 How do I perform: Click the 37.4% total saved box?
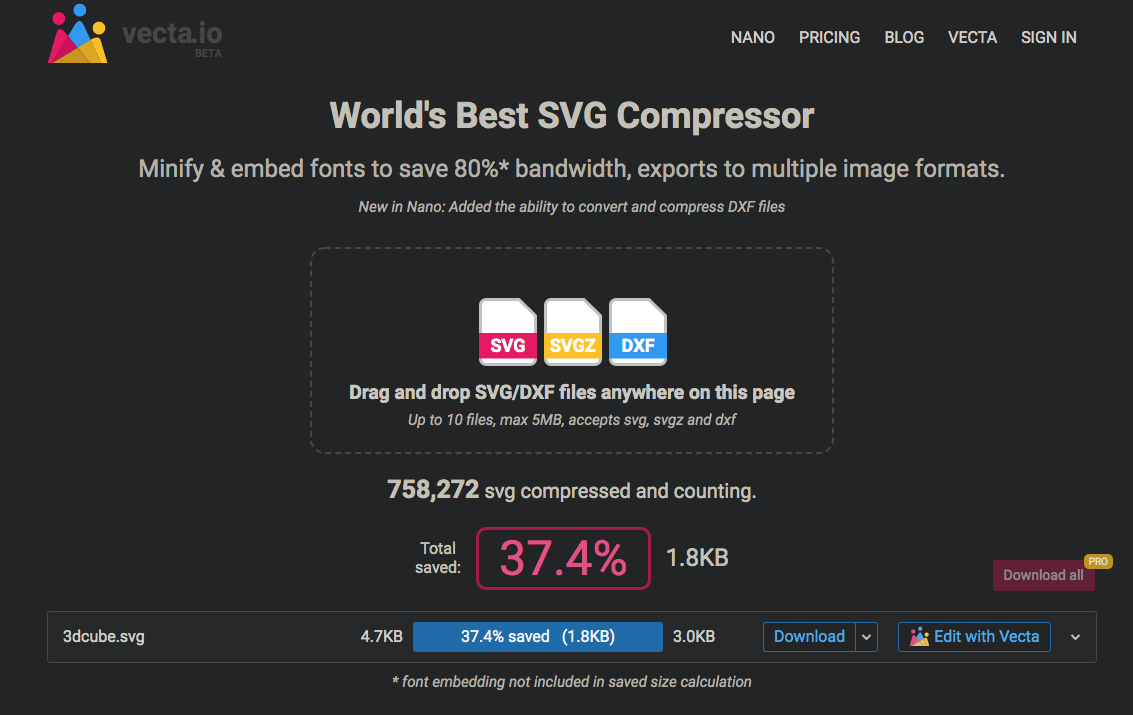[x=563, y=558]
